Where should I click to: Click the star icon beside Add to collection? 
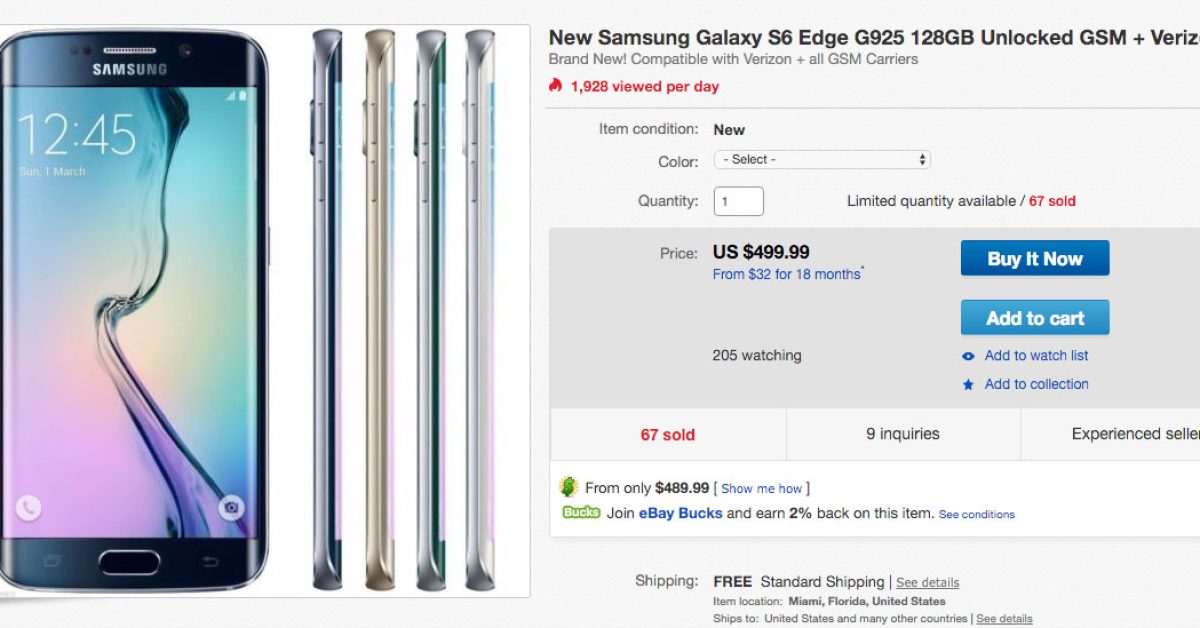[968, 384]
